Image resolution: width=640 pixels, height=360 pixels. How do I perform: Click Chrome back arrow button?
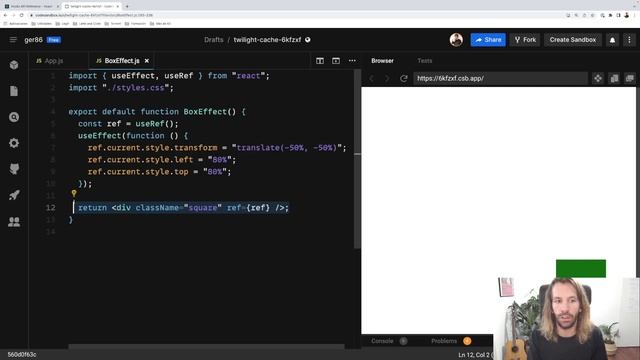coord(5,15)
